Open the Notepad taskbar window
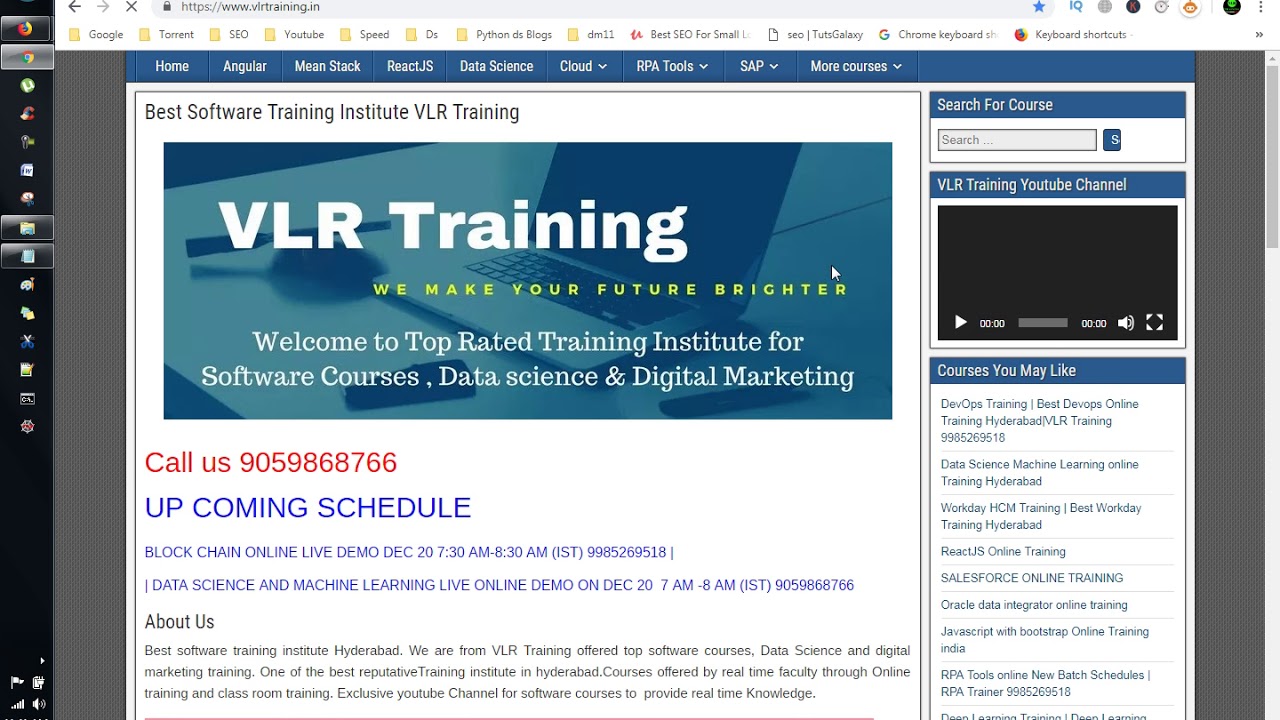This screenshot has width=1280, height=720. pos(27,256)
